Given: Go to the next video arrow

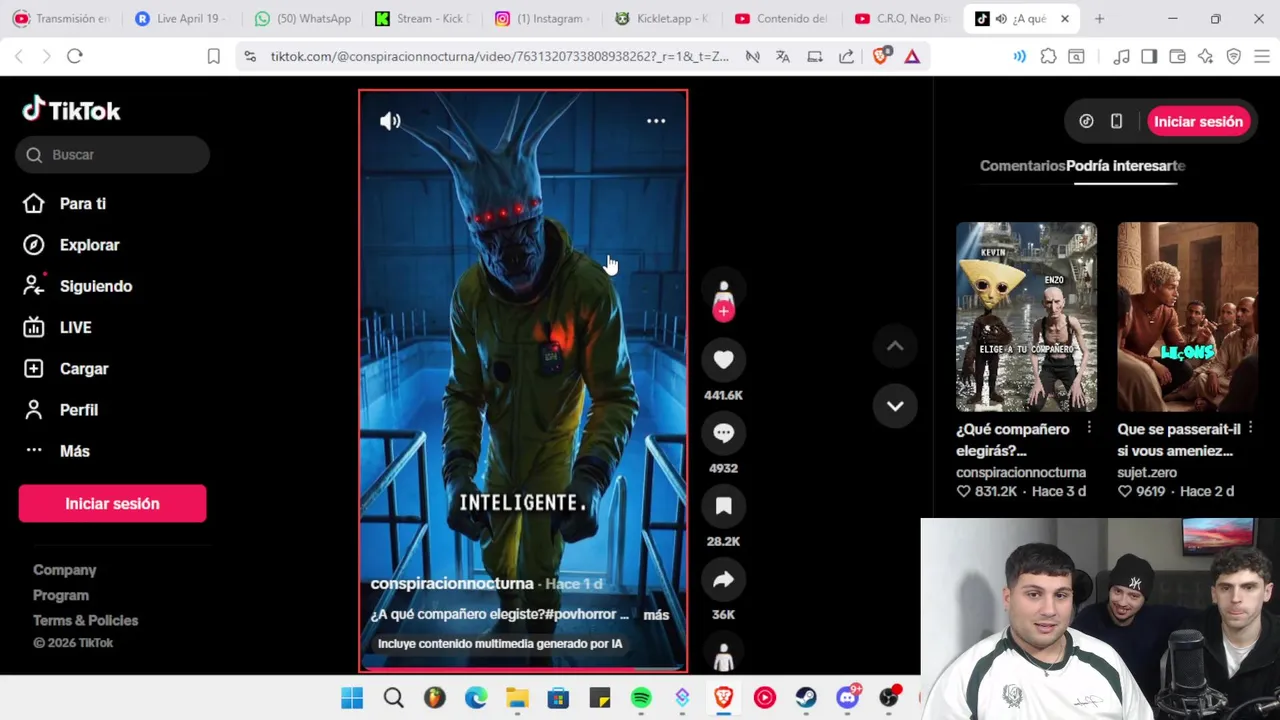Looking at the screenshot, I should pyautogui.click(x=895, y=406).
